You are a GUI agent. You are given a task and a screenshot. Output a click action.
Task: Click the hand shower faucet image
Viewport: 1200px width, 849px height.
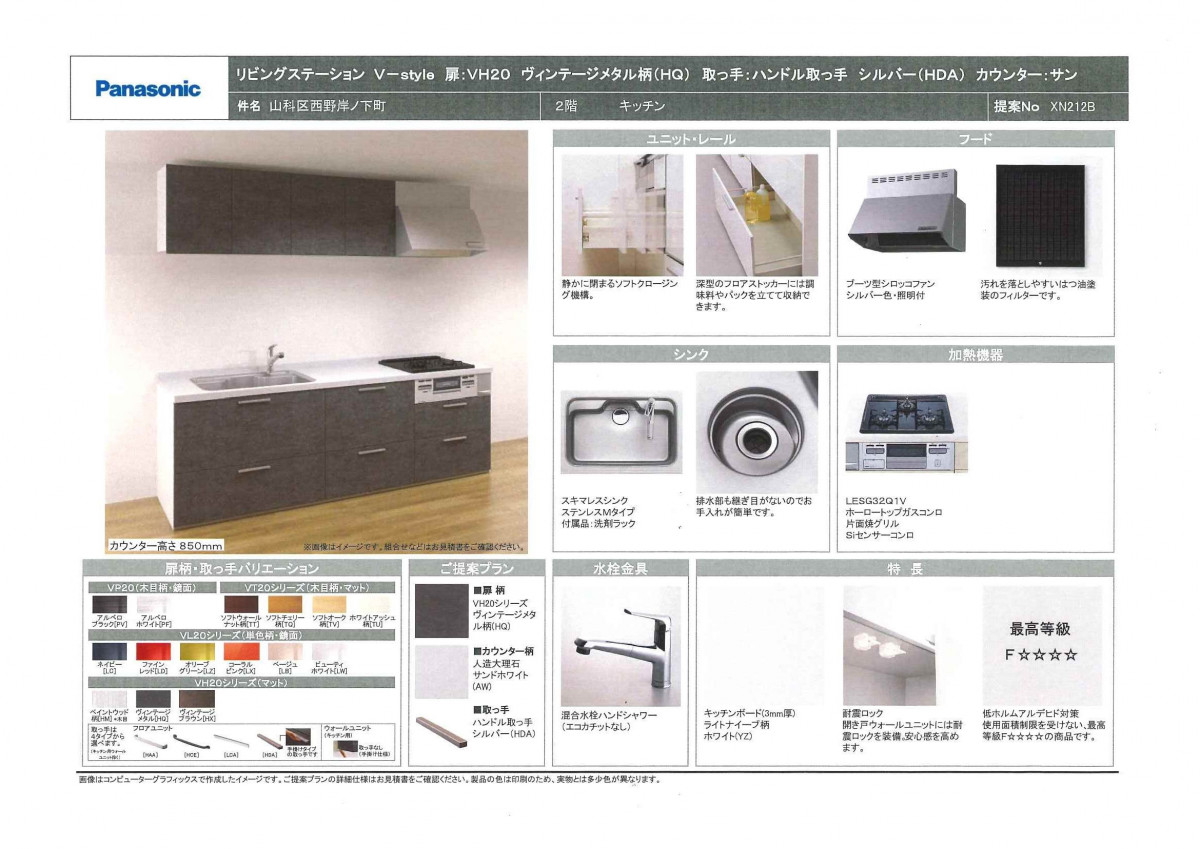(620, 646)
